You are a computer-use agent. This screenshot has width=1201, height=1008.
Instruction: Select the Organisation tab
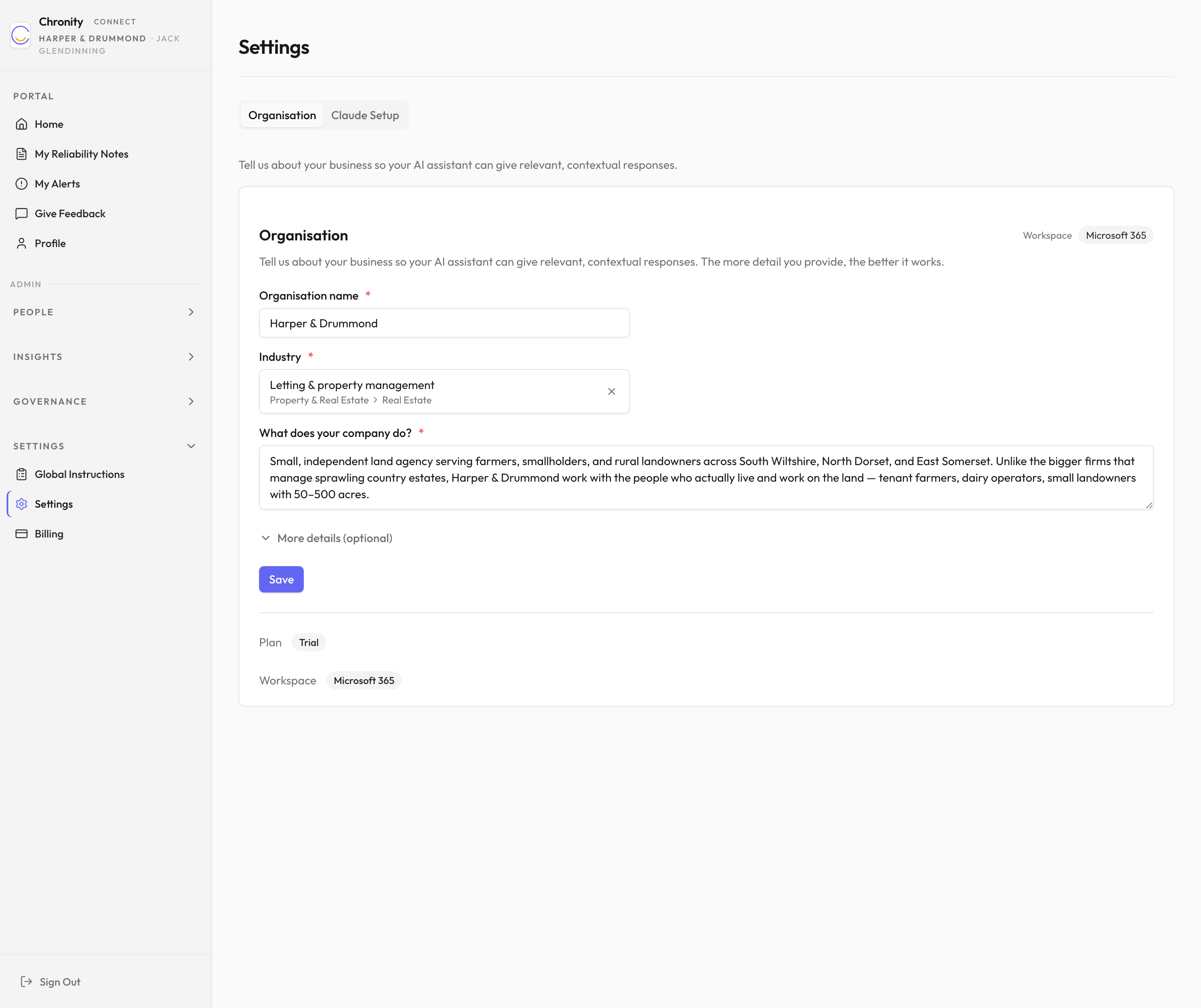[x=281, y=115]
